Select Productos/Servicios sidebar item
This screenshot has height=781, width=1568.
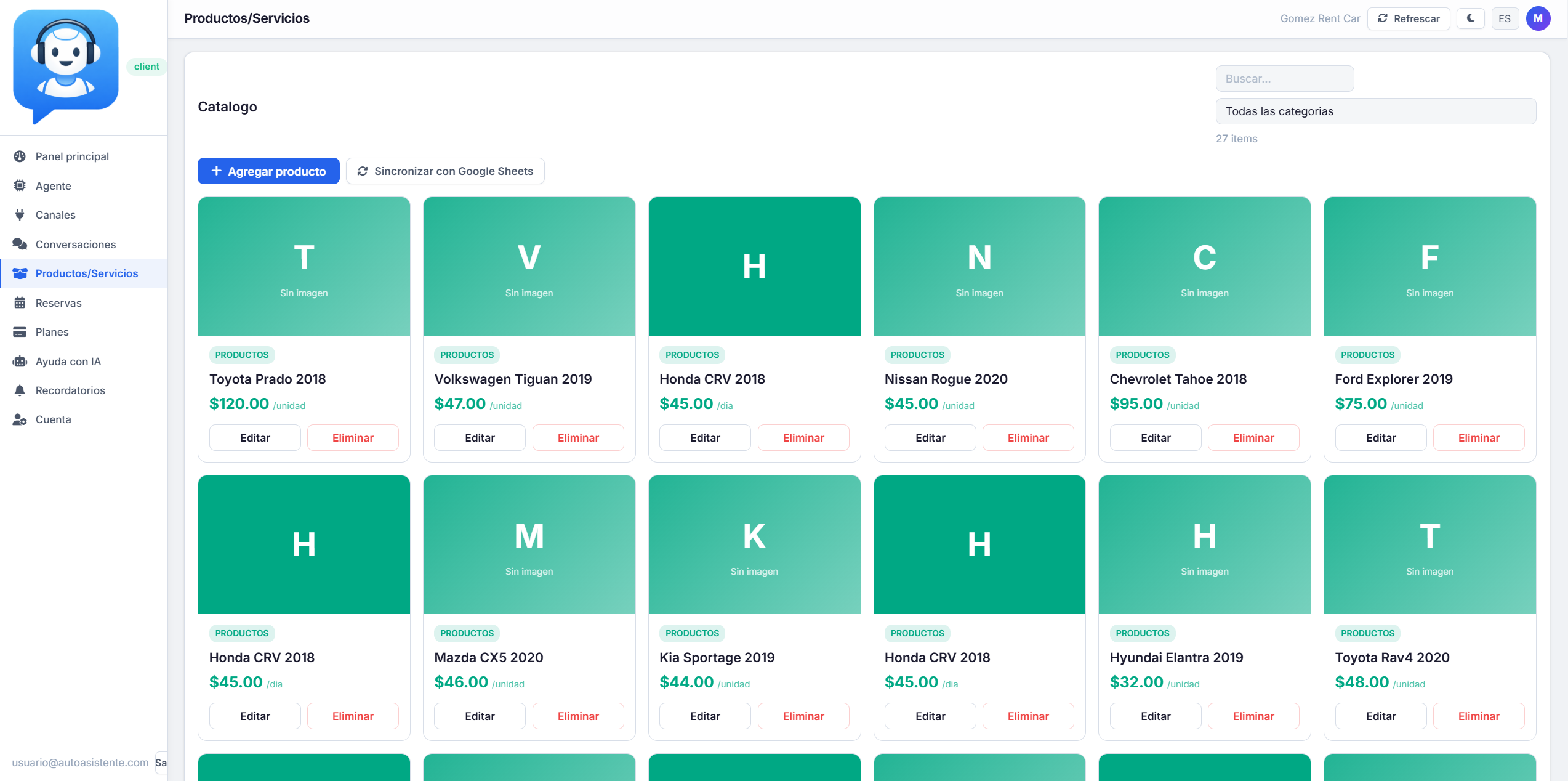point(86,273)
